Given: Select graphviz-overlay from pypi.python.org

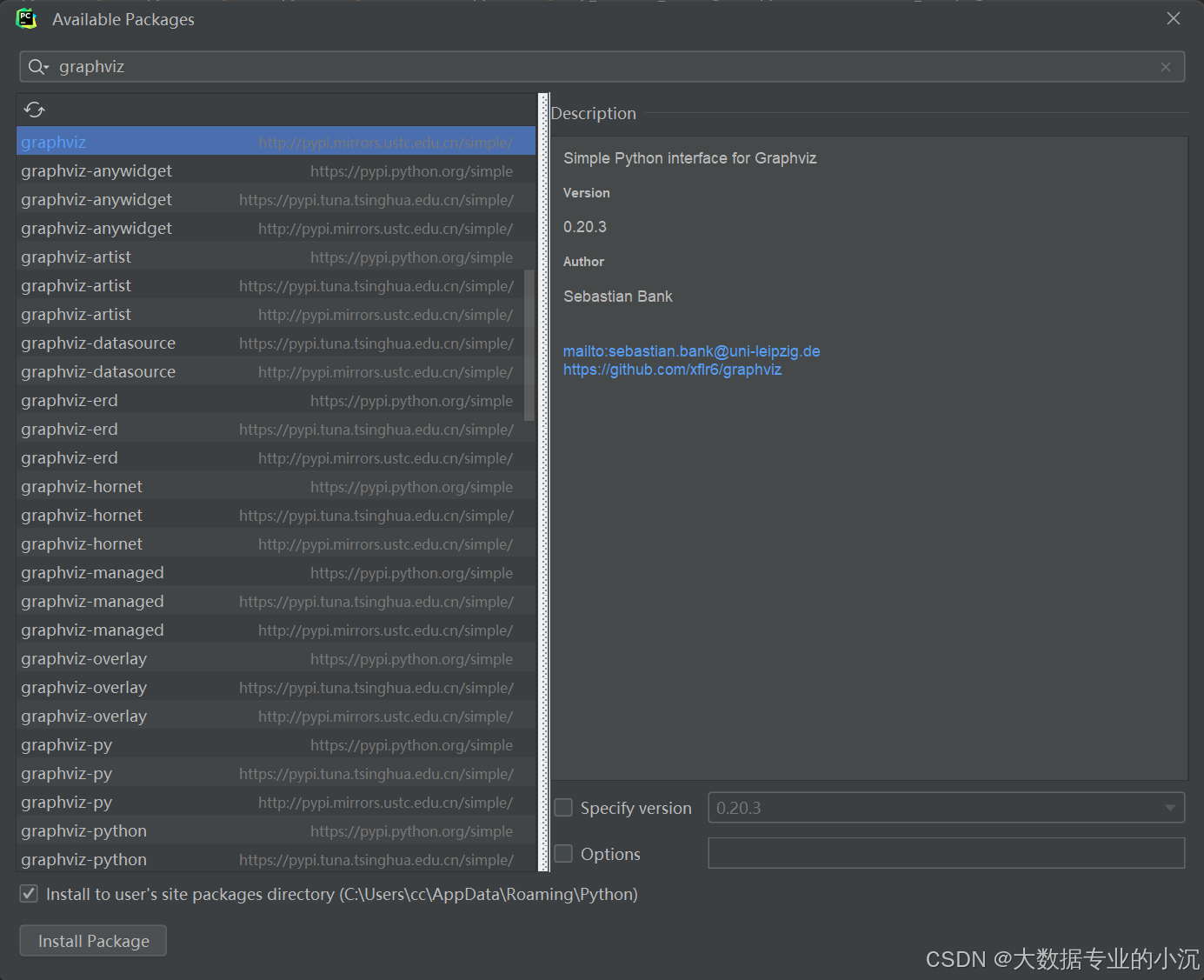Looking at the screenshot, I should [276, 658].
